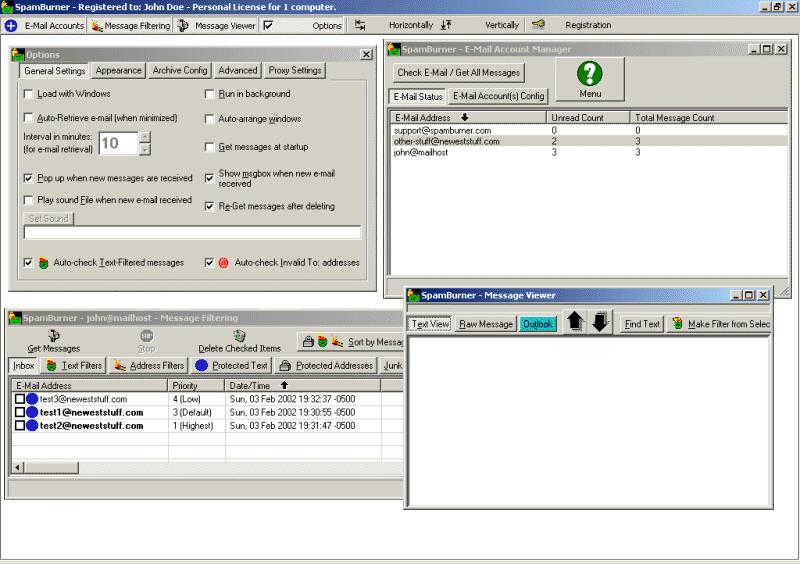Sort by Date/Time column header
This screenshot has width=800, height=564.
(303, 386)
